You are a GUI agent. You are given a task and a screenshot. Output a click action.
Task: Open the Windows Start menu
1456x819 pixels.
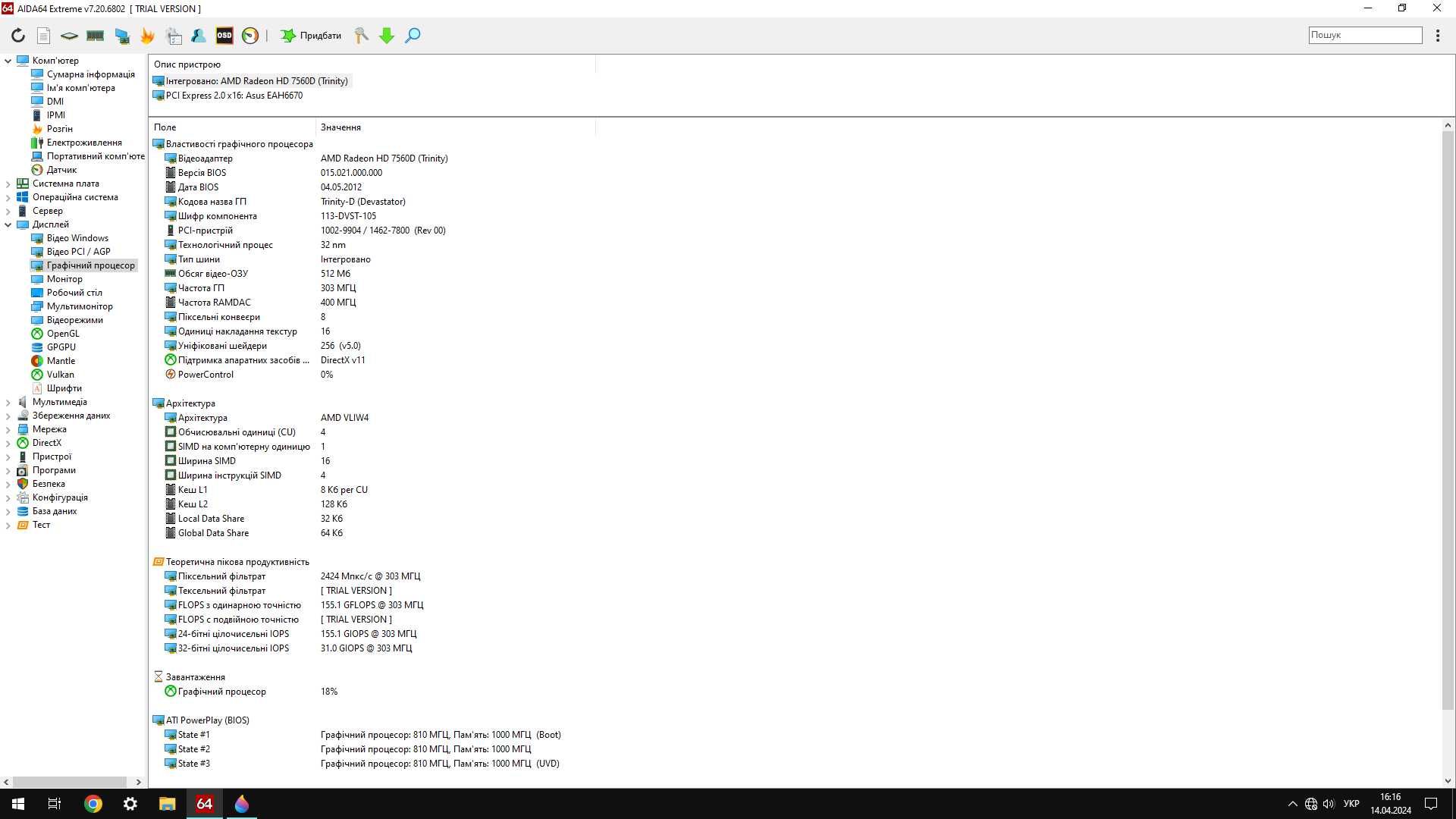point(18,804)
